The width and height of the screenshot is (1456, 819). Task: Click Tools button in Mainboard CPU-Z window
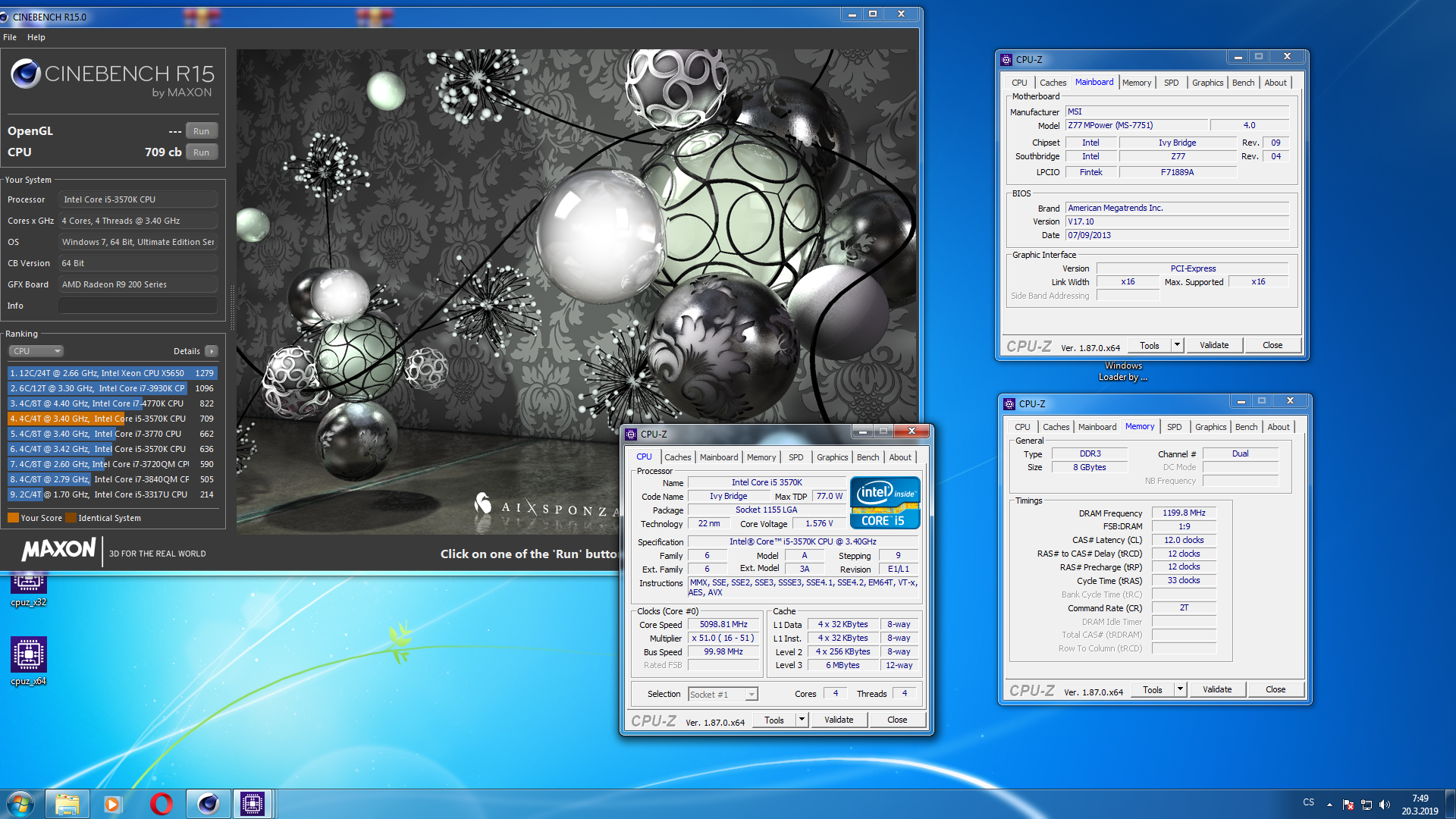point(1150,345)
